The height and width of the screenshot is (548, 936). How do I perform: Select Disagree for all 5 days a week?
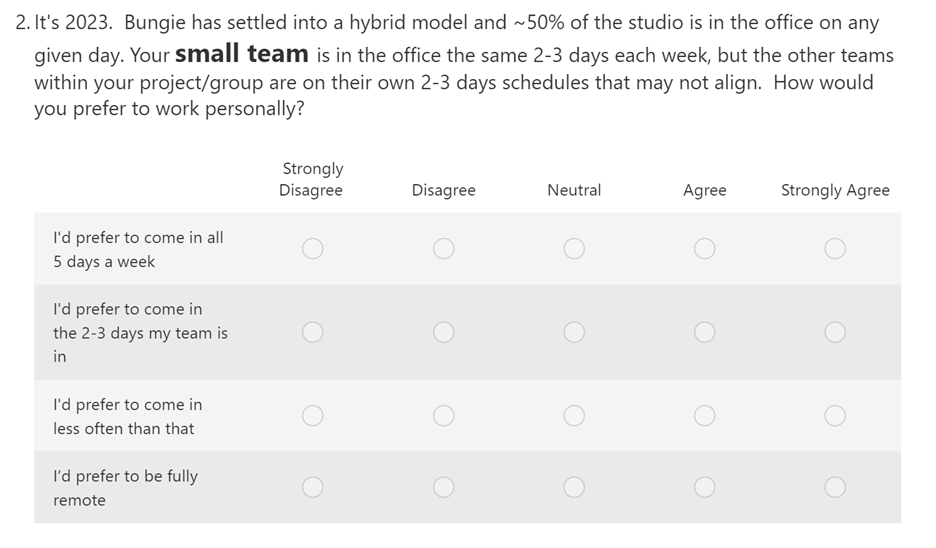tap(444, 248)
